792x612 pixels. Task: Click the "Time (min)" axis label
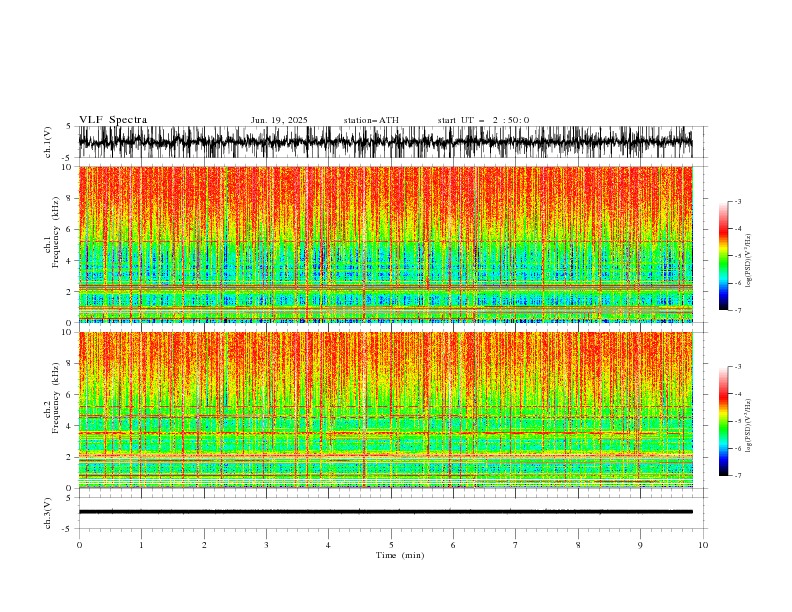400,555
